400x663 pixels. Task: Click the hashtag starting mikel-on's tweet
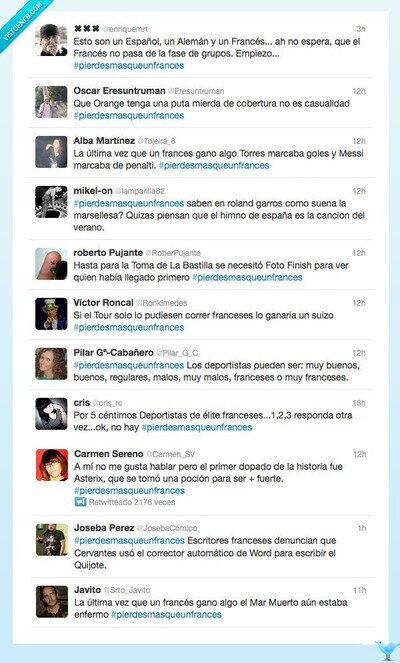coord(129,203)
